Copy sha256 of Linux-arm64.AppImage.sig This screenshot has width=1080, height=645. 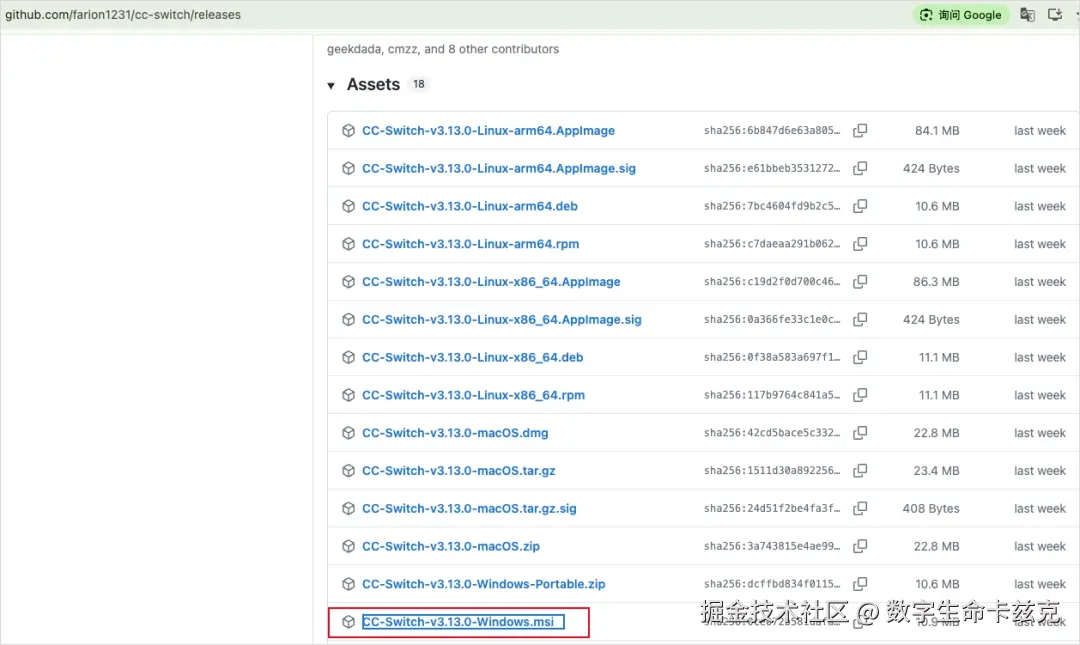pos(860,168)
